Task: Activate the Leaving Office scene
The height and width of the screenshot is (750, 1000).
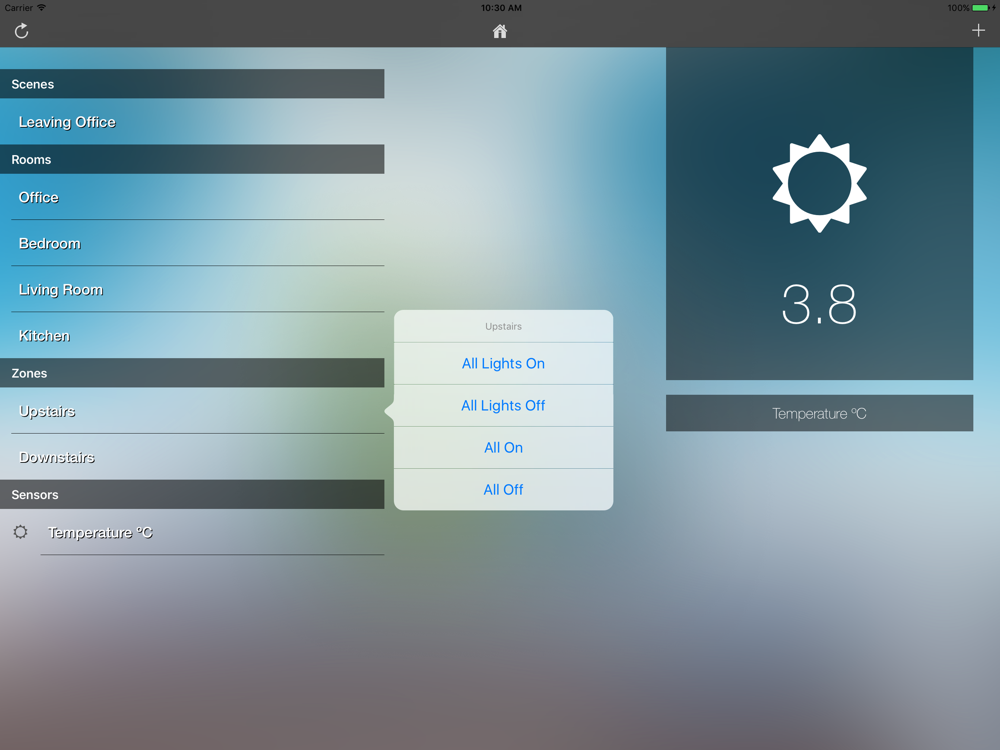Action: [x=67, y=122]
